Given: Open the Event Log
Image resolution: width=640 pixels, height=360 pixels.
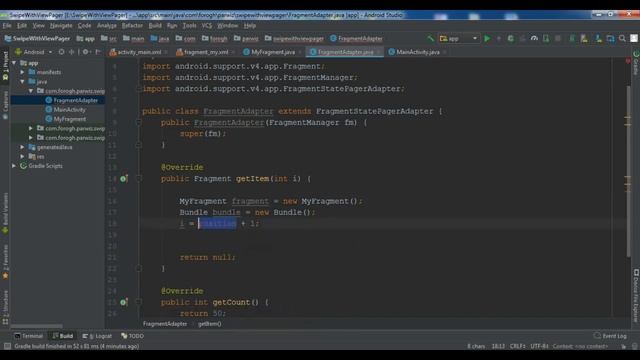Looking at the screenshot, I should pyautogui.click(x=611, y=336).
